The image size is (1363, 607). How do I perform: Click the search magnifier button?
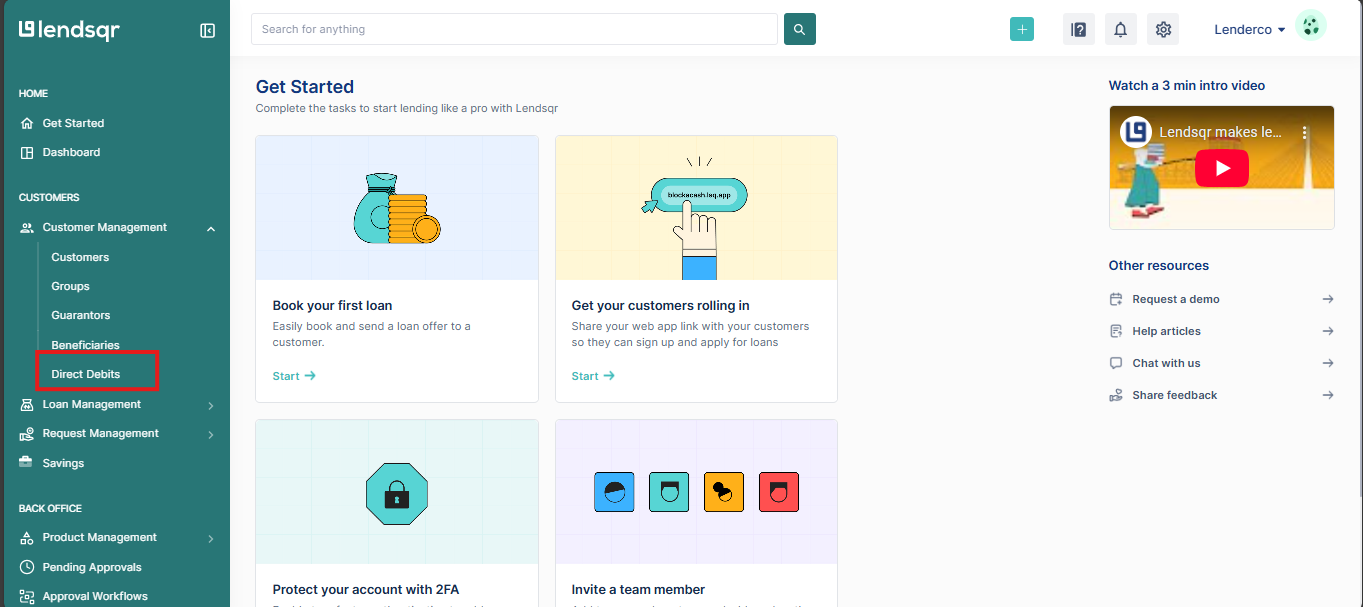click(800, 29)
